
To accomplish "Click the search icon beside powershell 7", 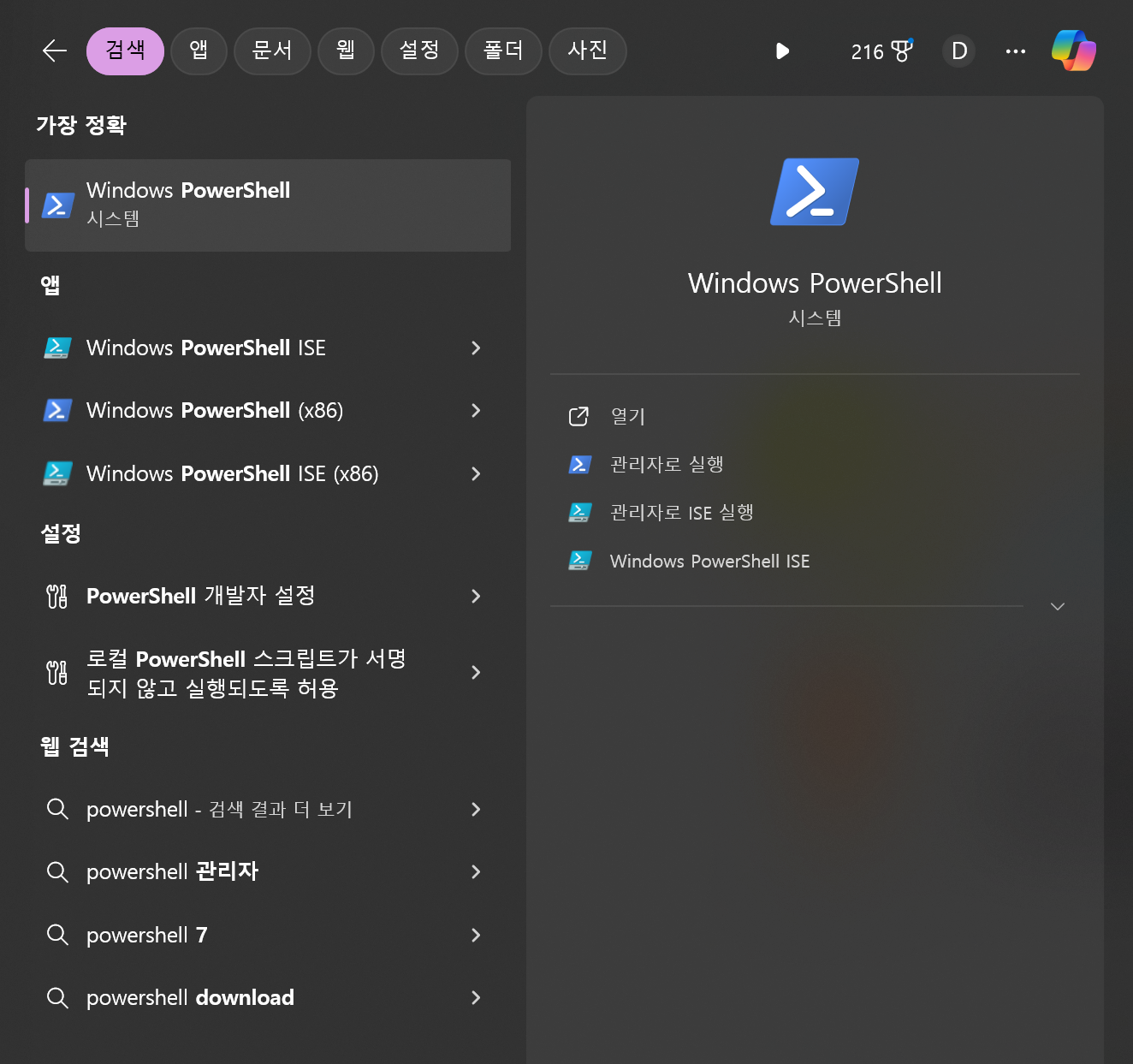I will (57, 935).
